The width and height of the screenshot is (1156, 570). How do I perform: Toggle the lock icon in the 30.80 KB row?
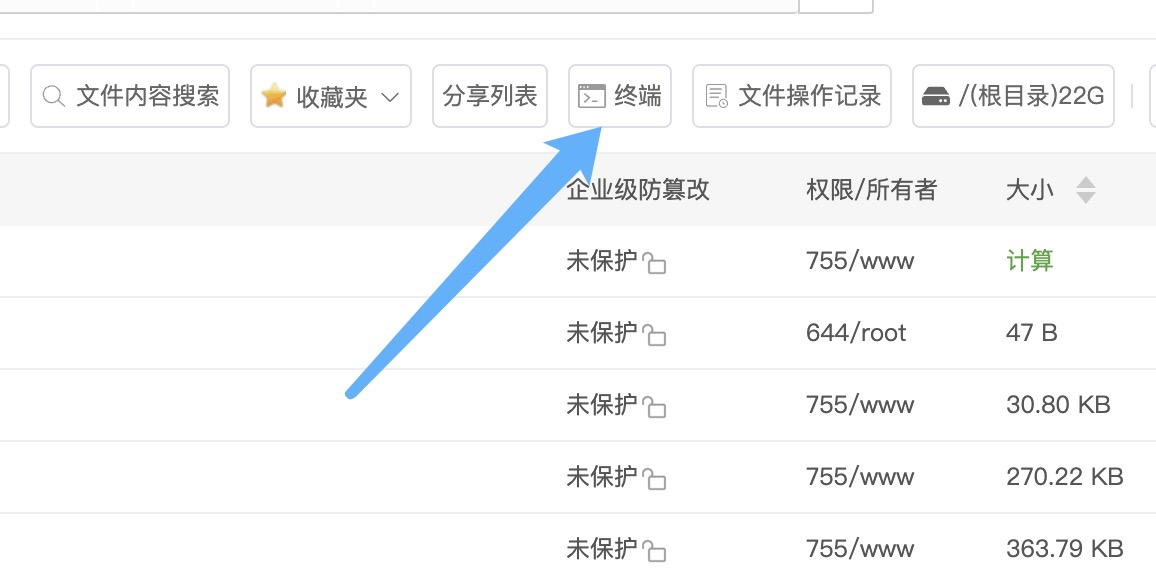(x=654, y=407)
